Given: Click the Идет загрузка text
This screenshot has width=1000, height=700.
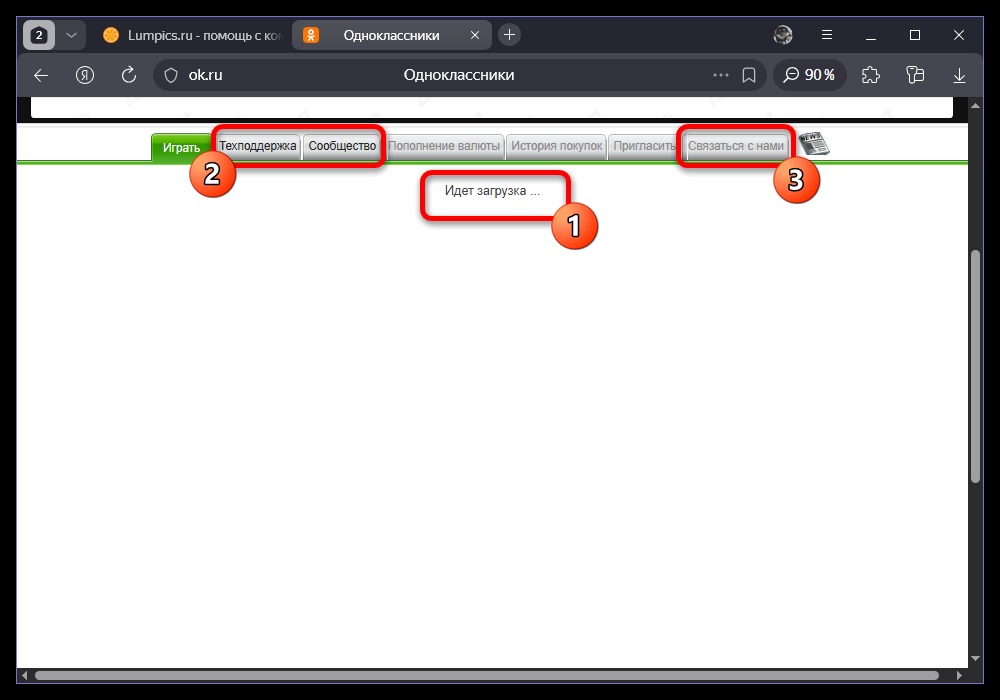Looking at the screenshot, I should 492,191.
